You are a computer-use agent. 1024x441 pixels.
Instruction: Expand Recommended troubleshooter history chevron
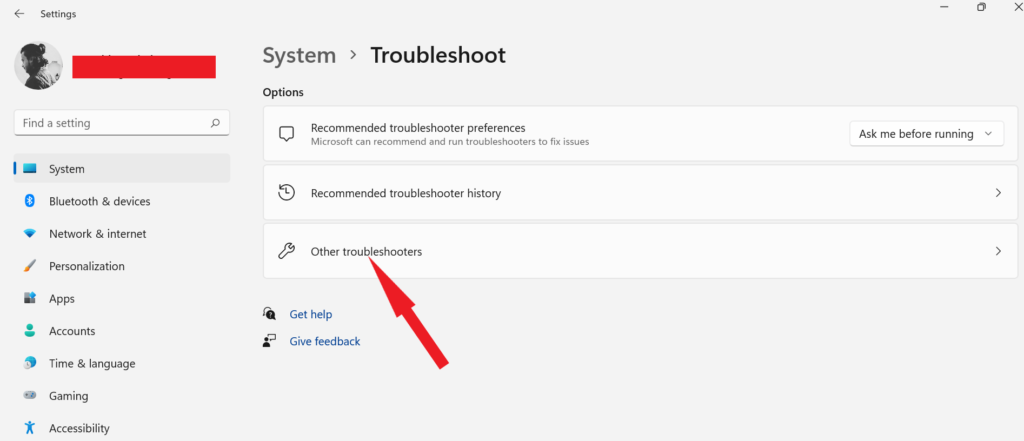(998, 193)
